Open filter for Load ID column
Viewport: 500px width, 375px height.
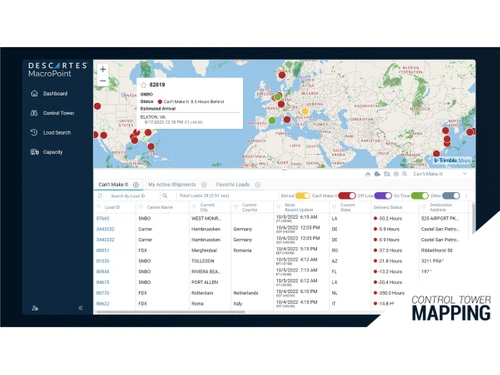tap(99, 207)
